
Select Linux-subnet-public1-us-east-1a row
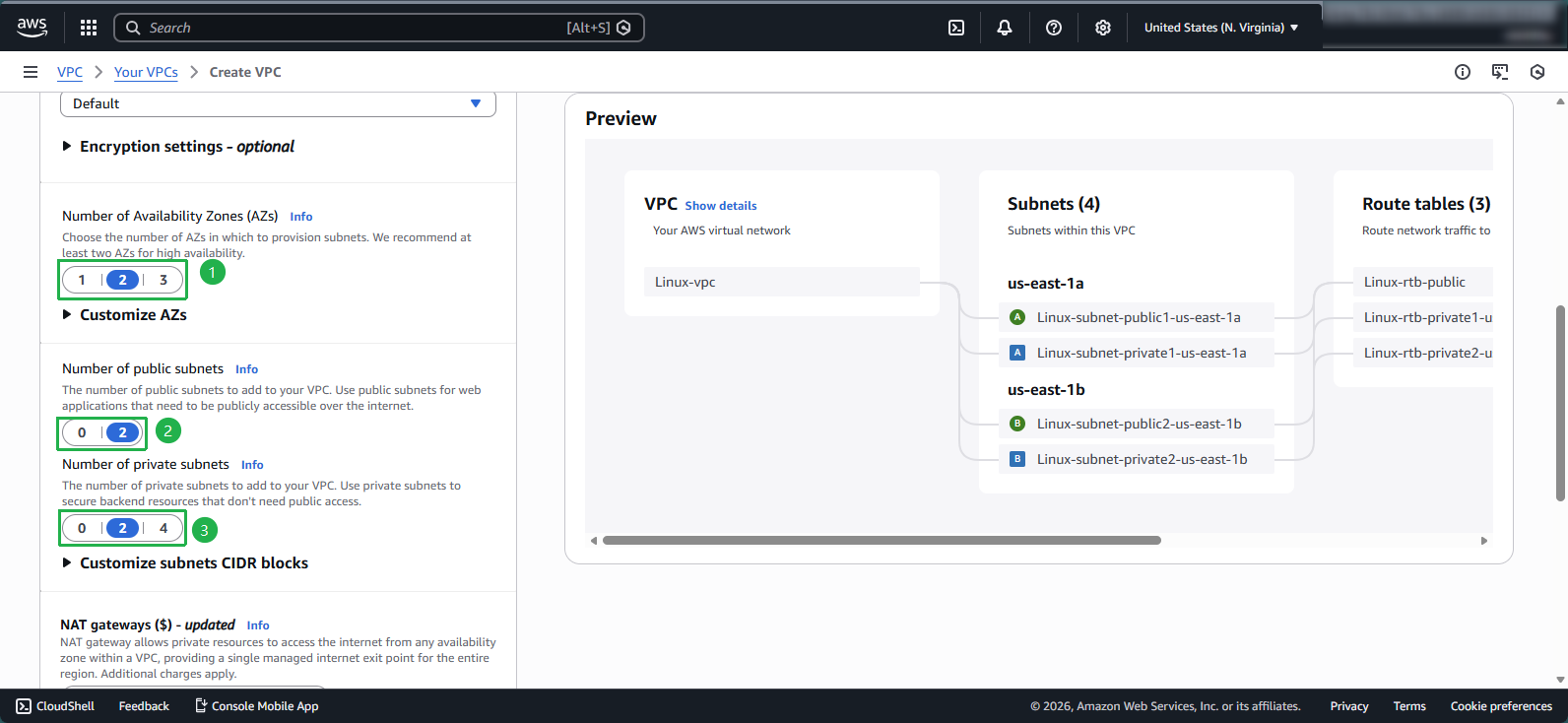point(1137,317)
